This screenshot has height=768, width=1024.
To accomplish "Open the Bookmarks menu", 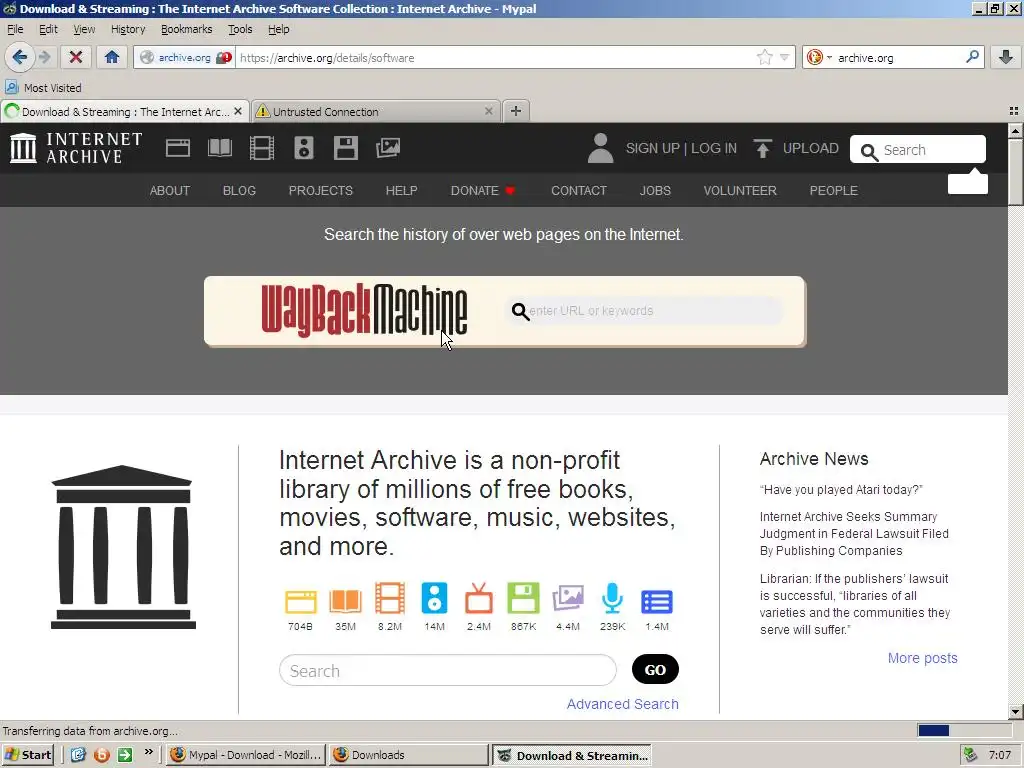I will (187, 29).
